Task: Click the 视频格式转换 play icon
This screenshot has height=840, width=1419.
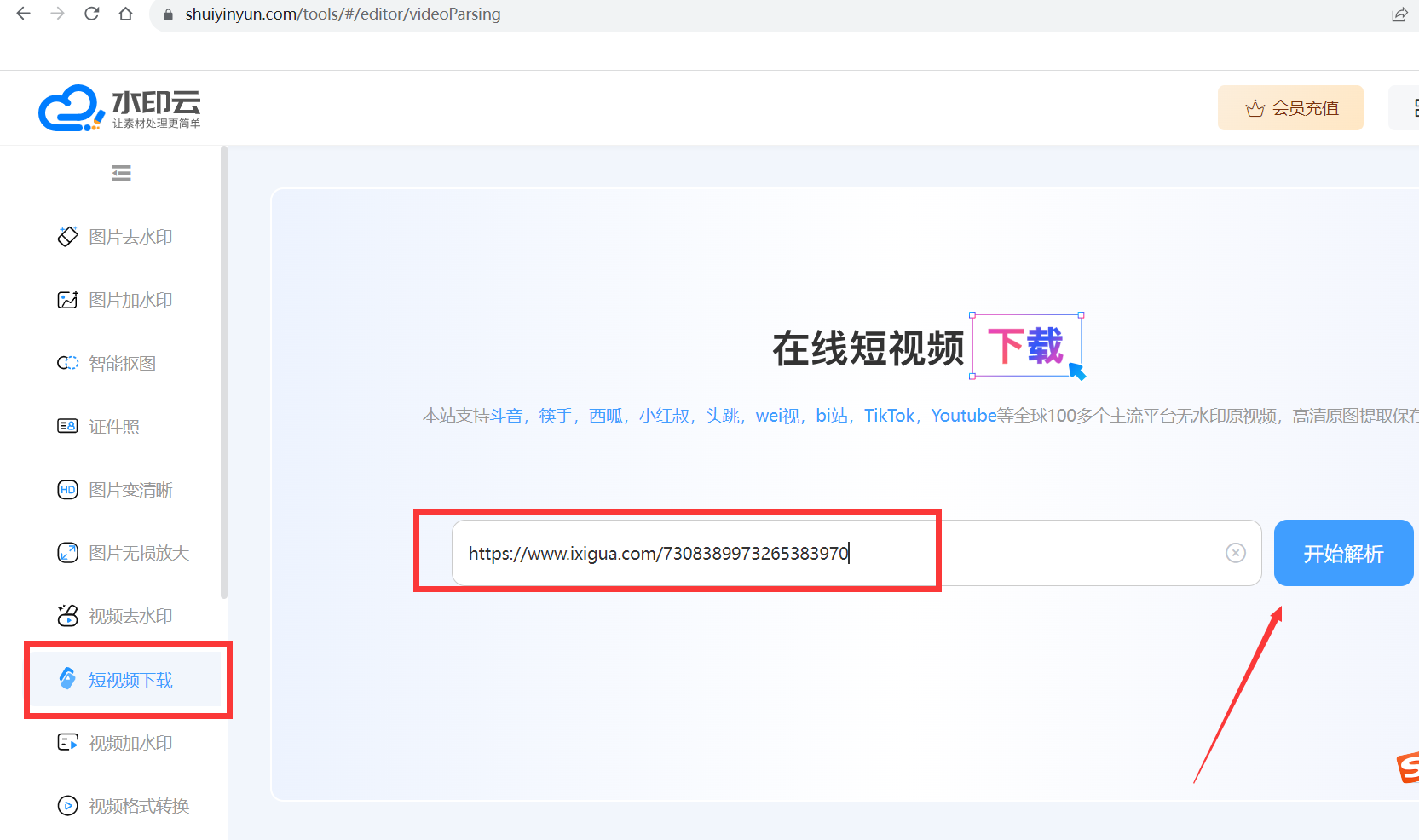Action: click(67, 805)
